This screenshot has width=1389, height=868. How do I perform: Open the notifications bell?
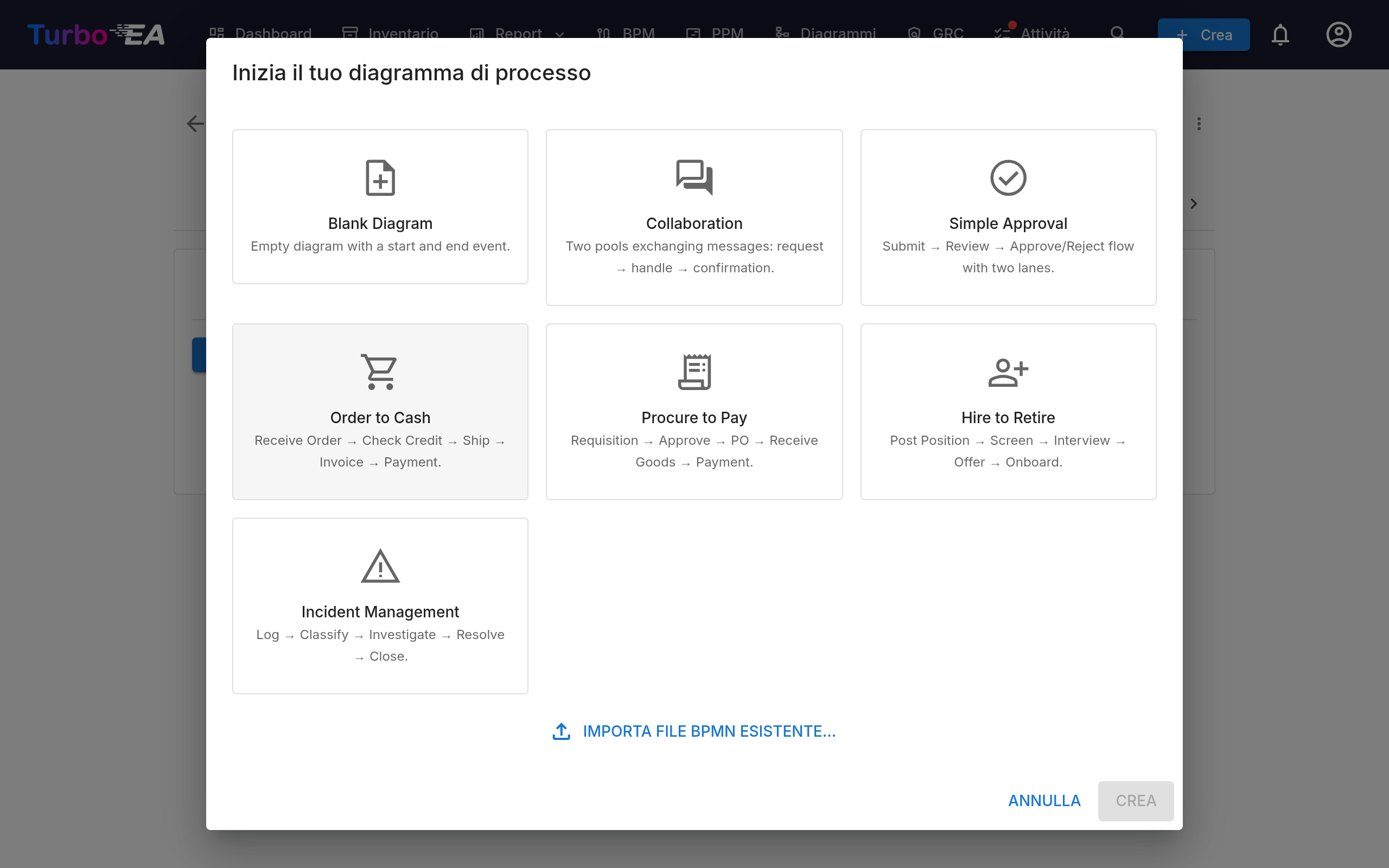(x=1280, y=34)
